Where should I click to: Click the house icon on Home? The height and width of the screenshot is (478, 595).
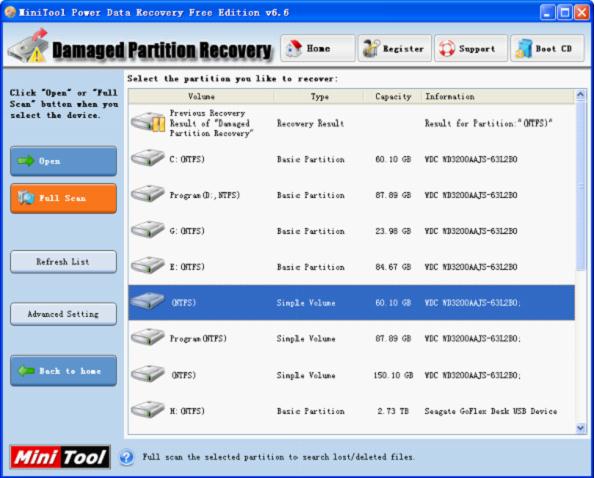click(294, 49)
